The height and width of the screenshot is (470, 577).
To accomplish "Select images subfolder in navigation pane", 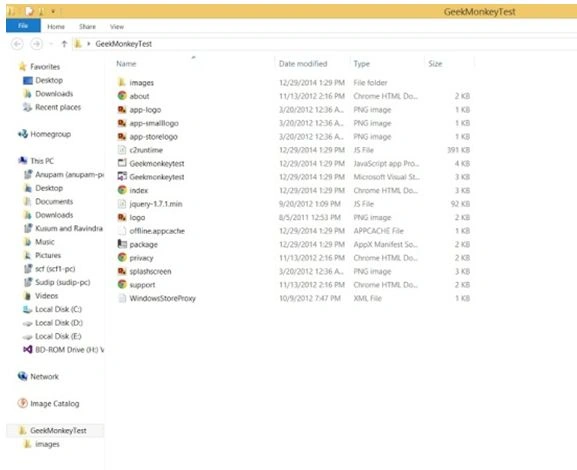I will [x=47, y=444].
